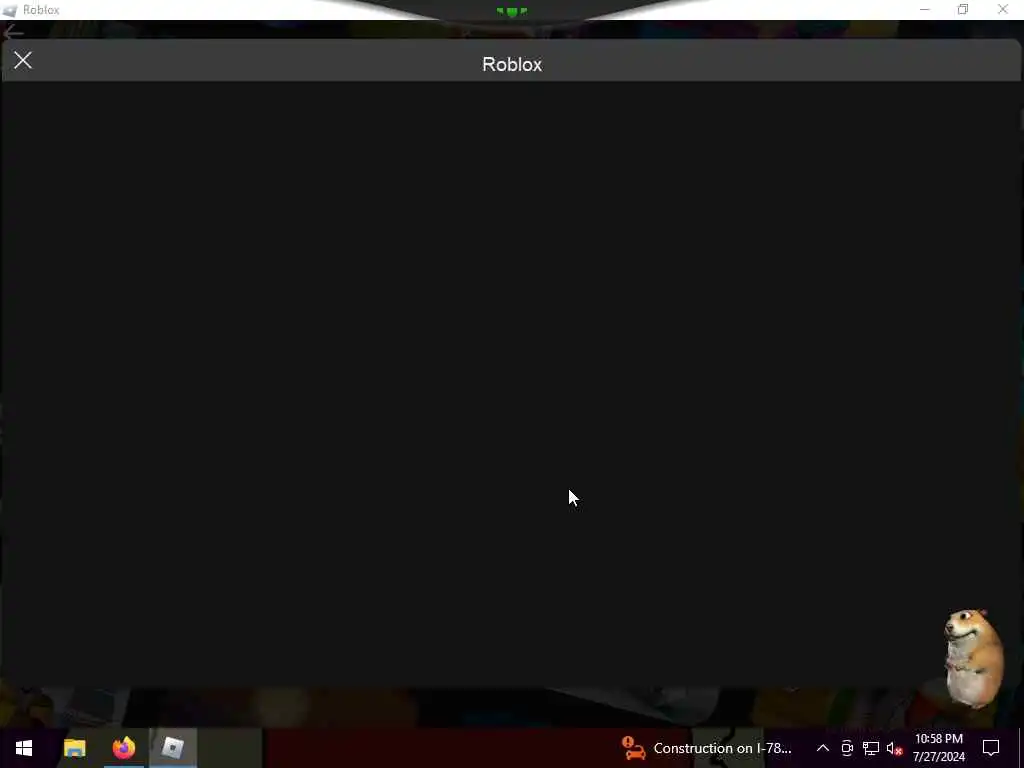Viewport: 1024px width, 768px height.
Task: Select the Roblox taskbar icon
Action: (x=173, y=748)
